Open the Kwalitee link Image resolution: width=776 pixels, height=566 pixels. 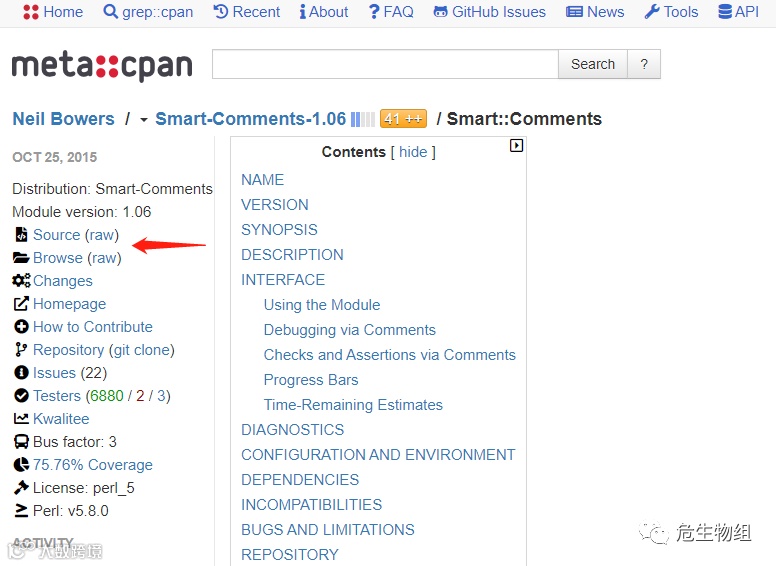[x=61, y=419]
